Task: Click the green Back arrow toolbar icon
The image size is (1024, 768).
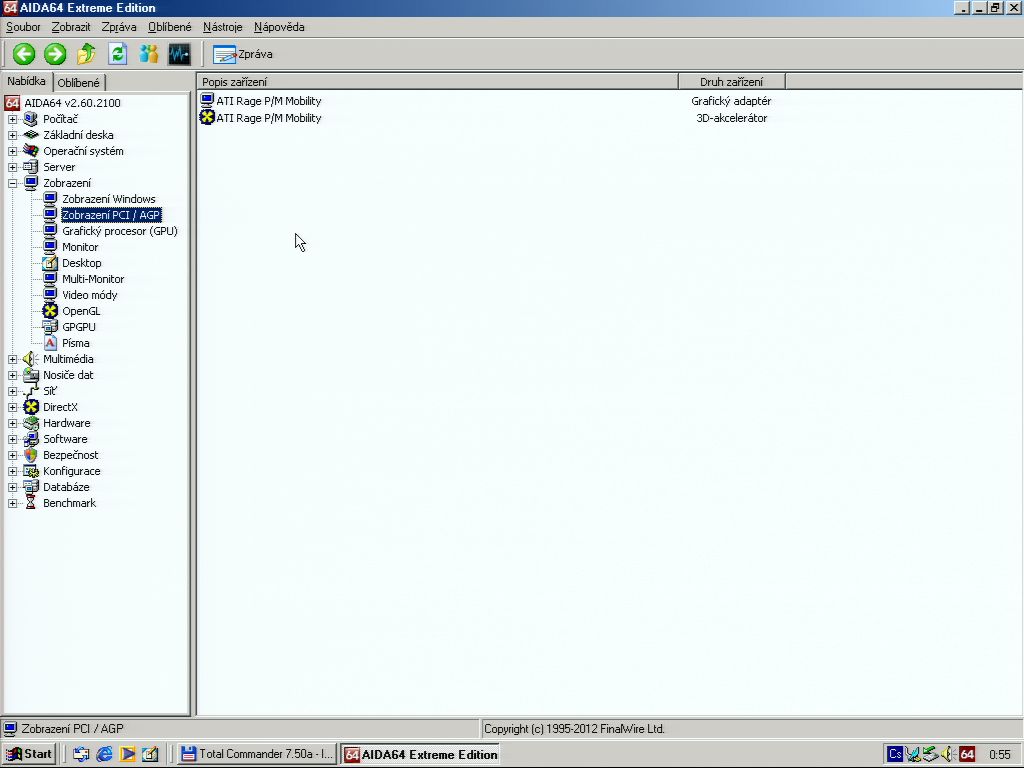Action: tap(24, 54)
